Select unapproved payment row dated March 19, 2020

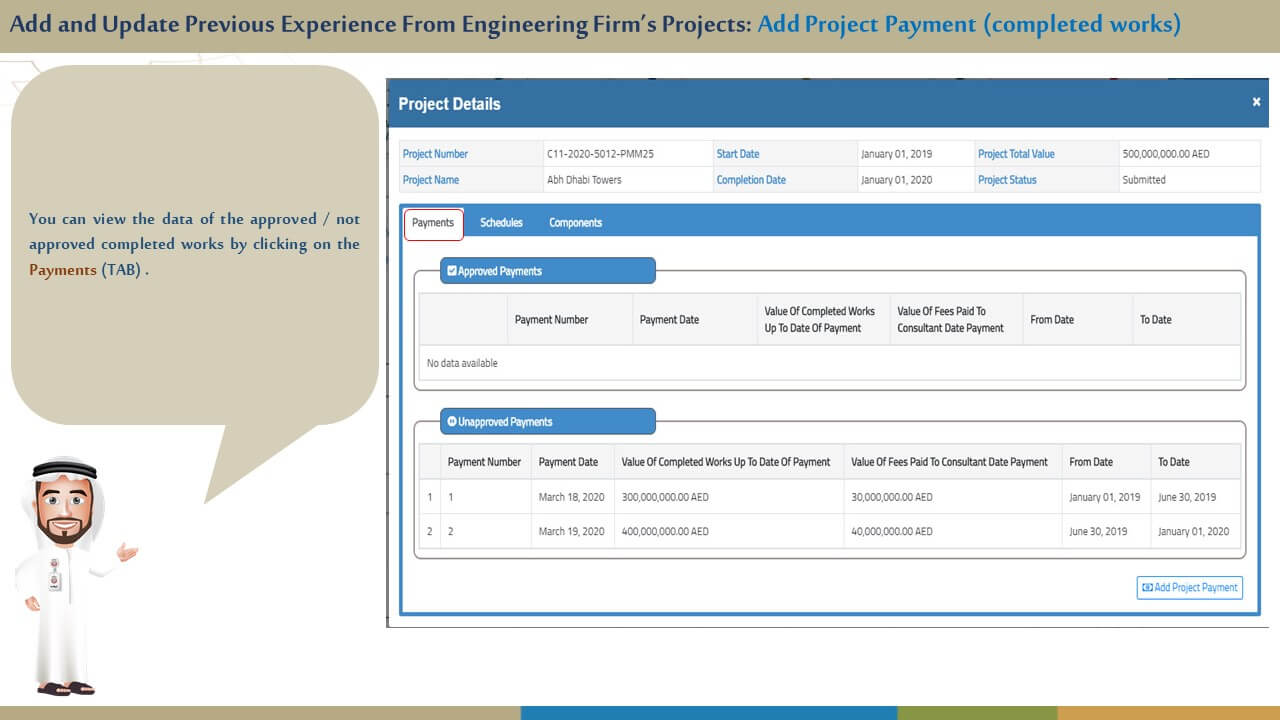point(571,531)
